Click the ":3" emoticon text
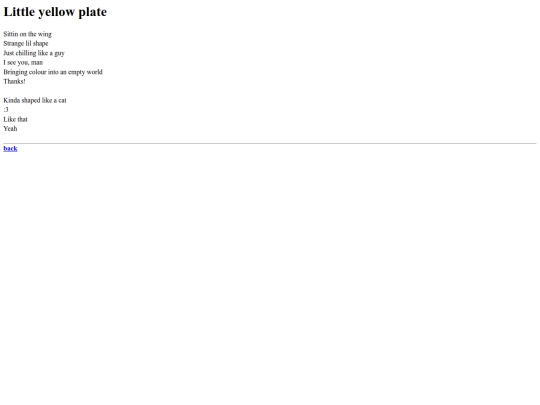 coord(6,110)
